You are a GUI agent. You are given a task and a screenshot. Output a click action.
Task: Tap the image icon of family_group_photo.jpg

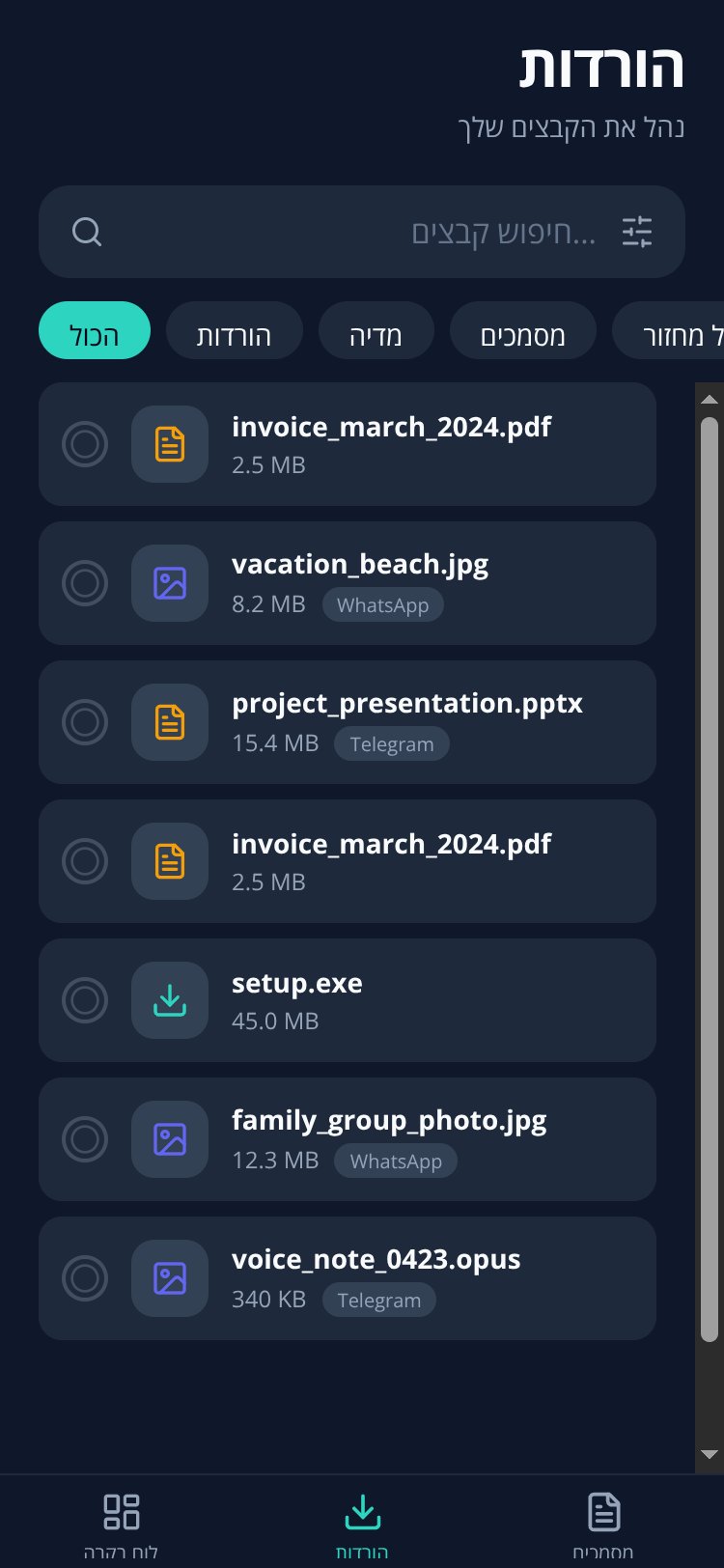pos(170,1139)
